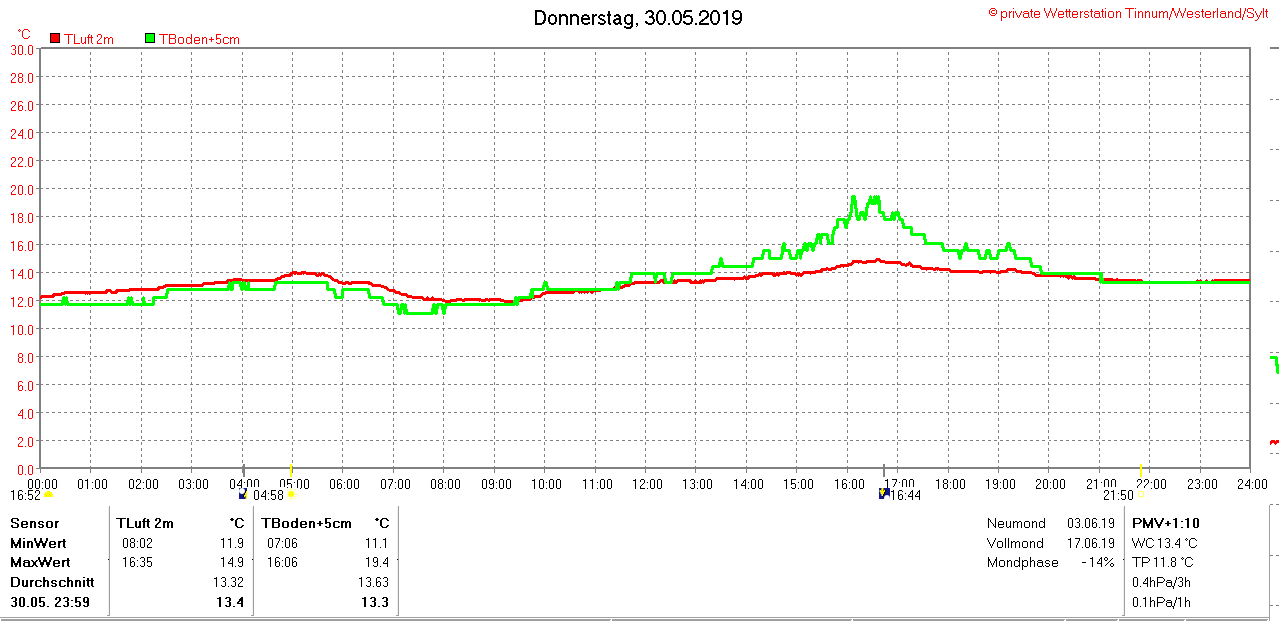This screenshot has height=621, width=1280.
Task: Click the TLuft 2m column header in table
Action: (145, 523)
